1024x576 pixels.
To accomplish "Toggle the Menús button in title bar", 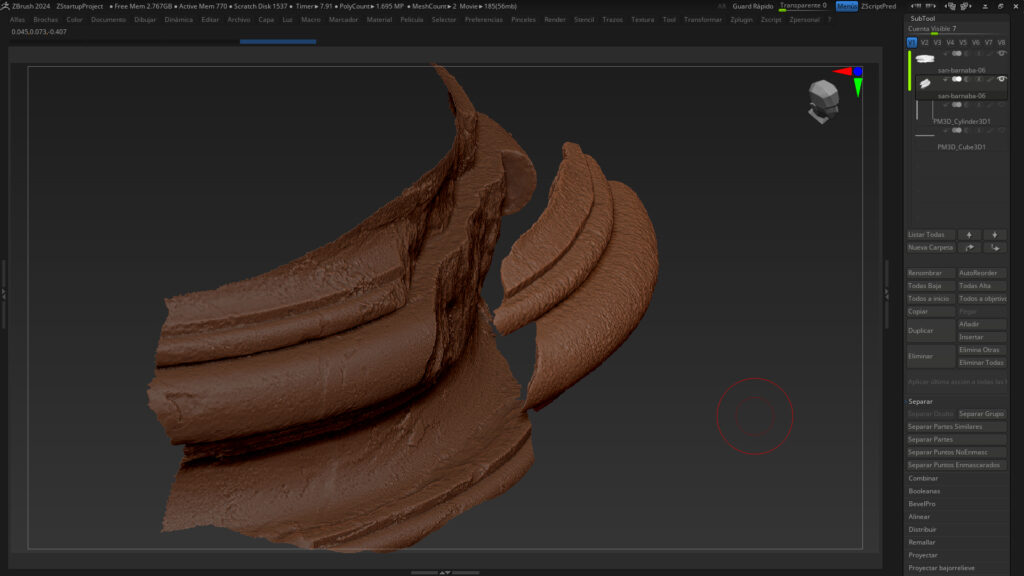I will [x=847, y=6].
